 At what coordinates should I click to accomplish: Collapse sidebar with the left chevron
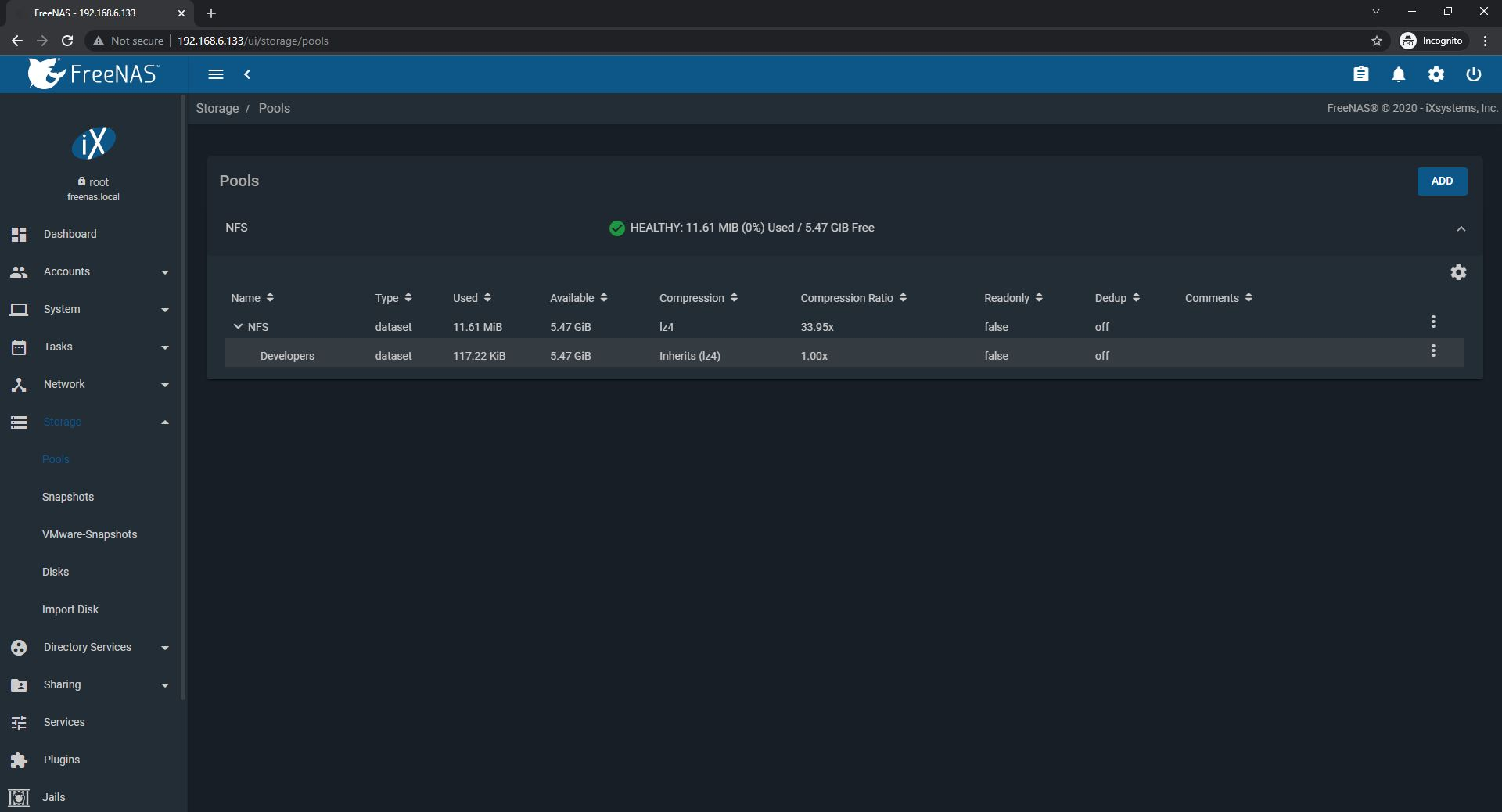(247, 74)
